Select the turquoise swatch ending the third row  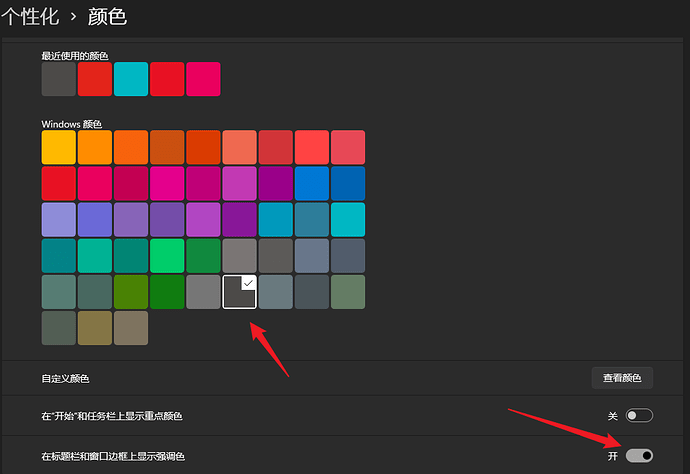(x=347, y=220)
